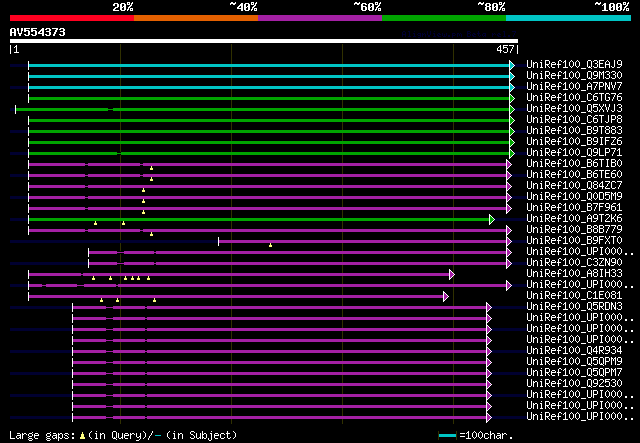Click the cyan ~100% legend segment
The image size is (640, 443).
pos(568,17)
